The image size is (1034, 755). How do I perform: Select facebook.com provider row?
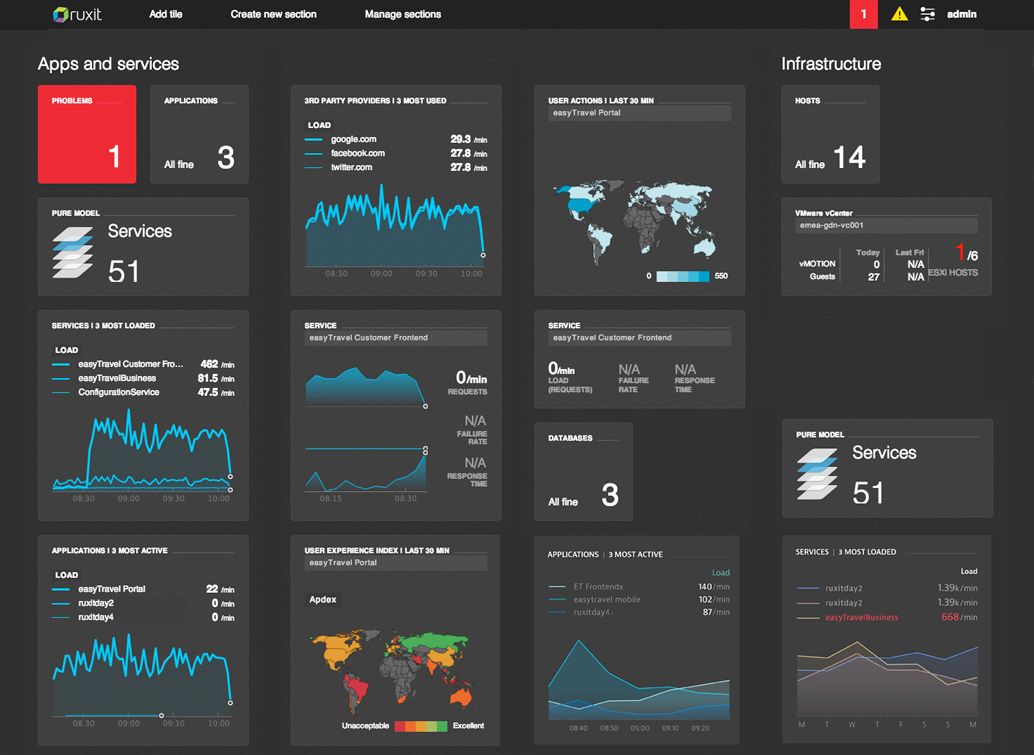(396, 153)
